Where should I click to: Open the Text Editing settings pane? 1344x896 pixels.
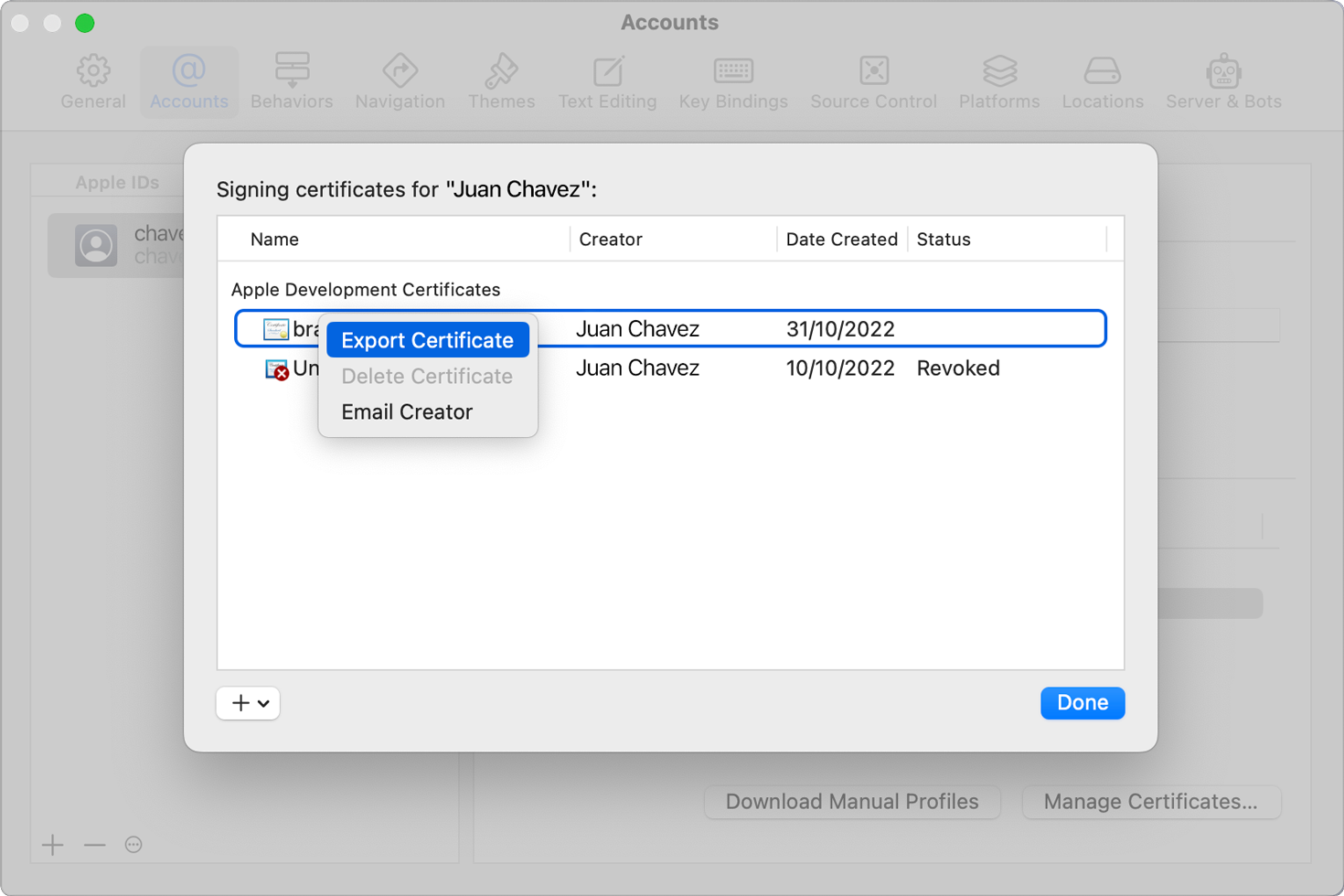[x=606, y=80]
